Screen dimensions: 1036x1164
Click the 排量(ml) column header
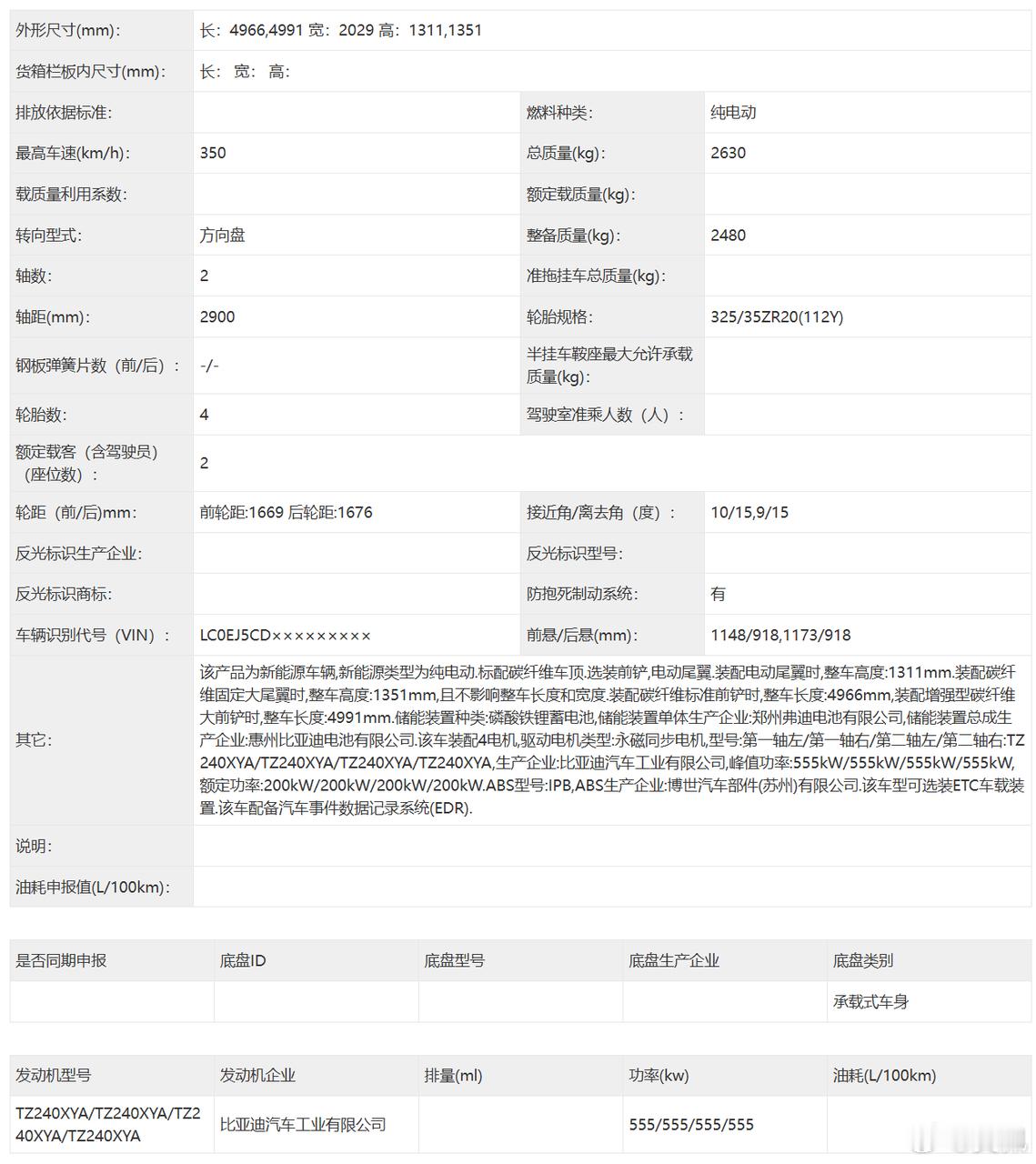[x=453, y=1075]
